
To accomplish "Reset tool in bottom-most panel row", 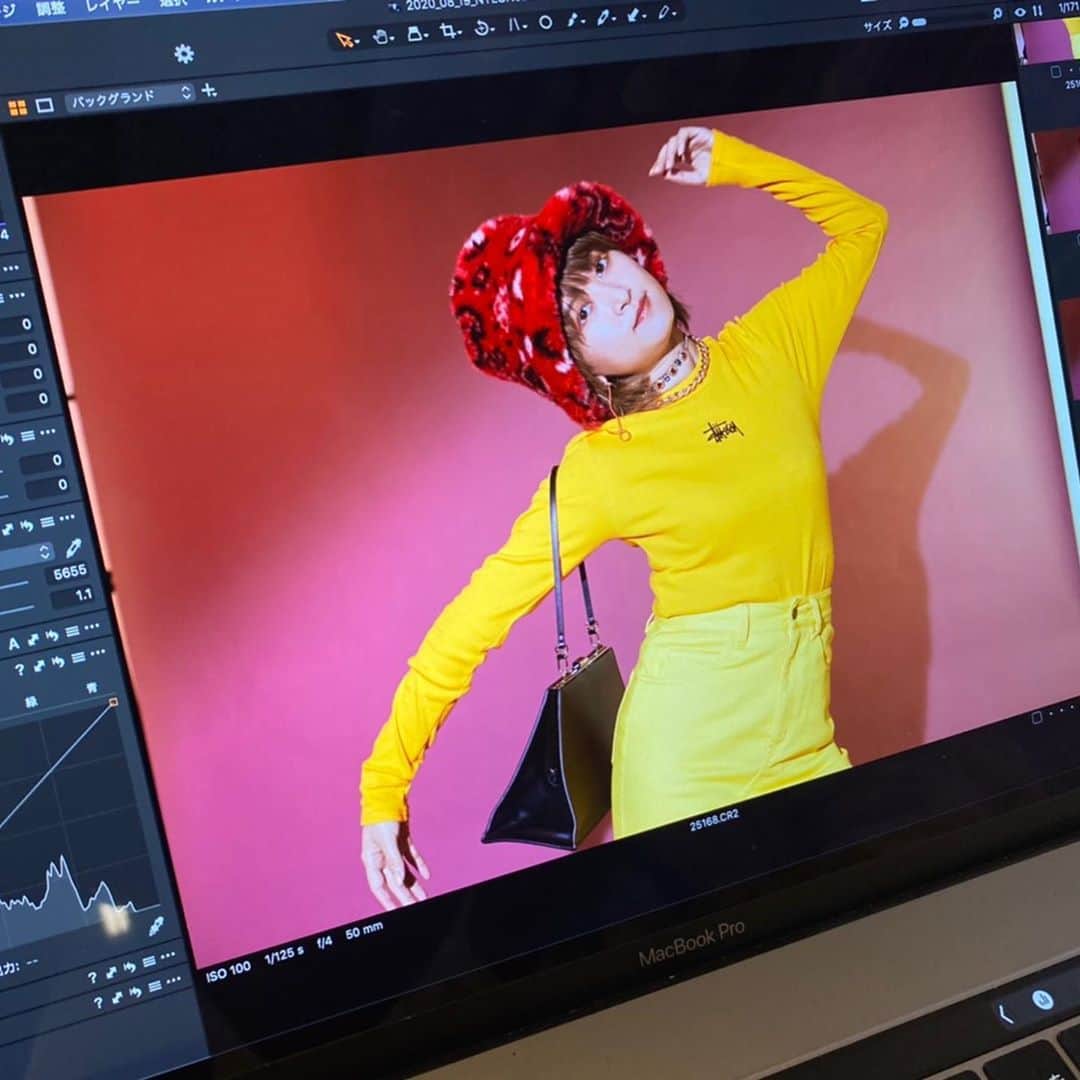I will click(136, 992).
